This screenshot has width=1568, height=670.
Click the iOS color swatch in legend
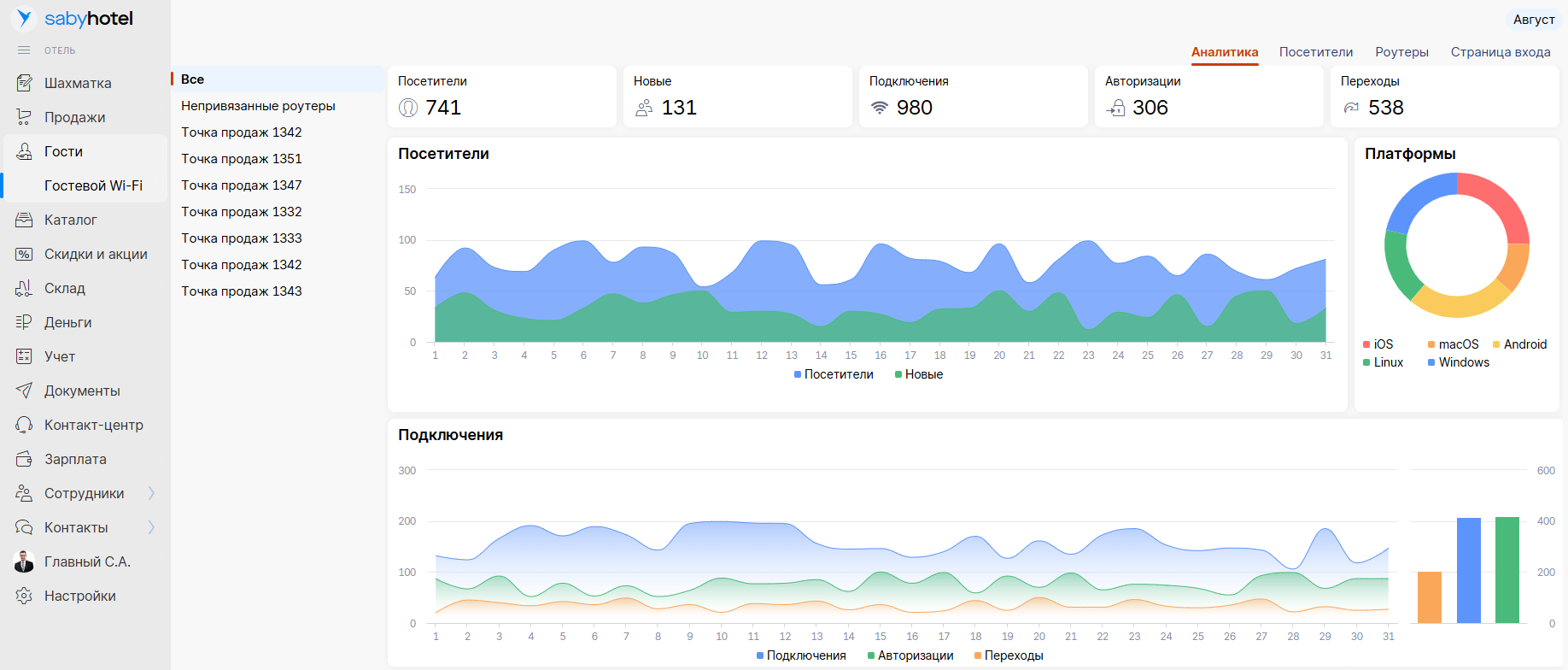point(1366,344)
